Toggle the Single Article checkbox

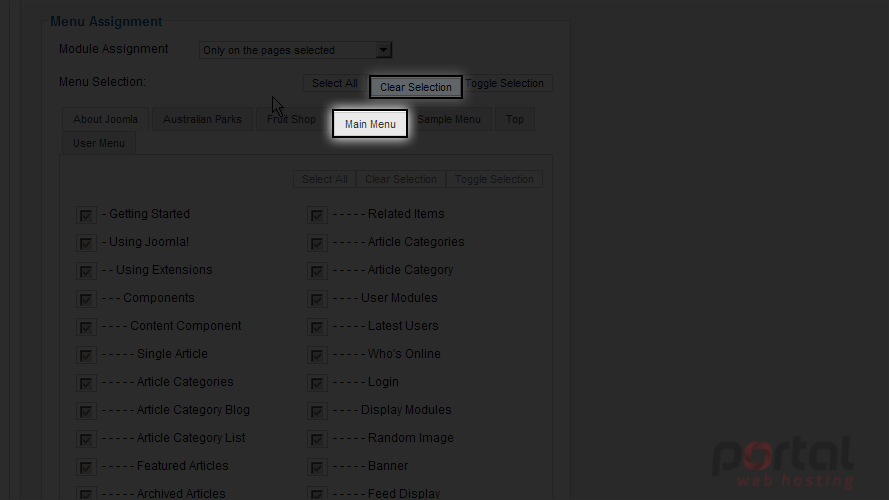coord(86,355)
